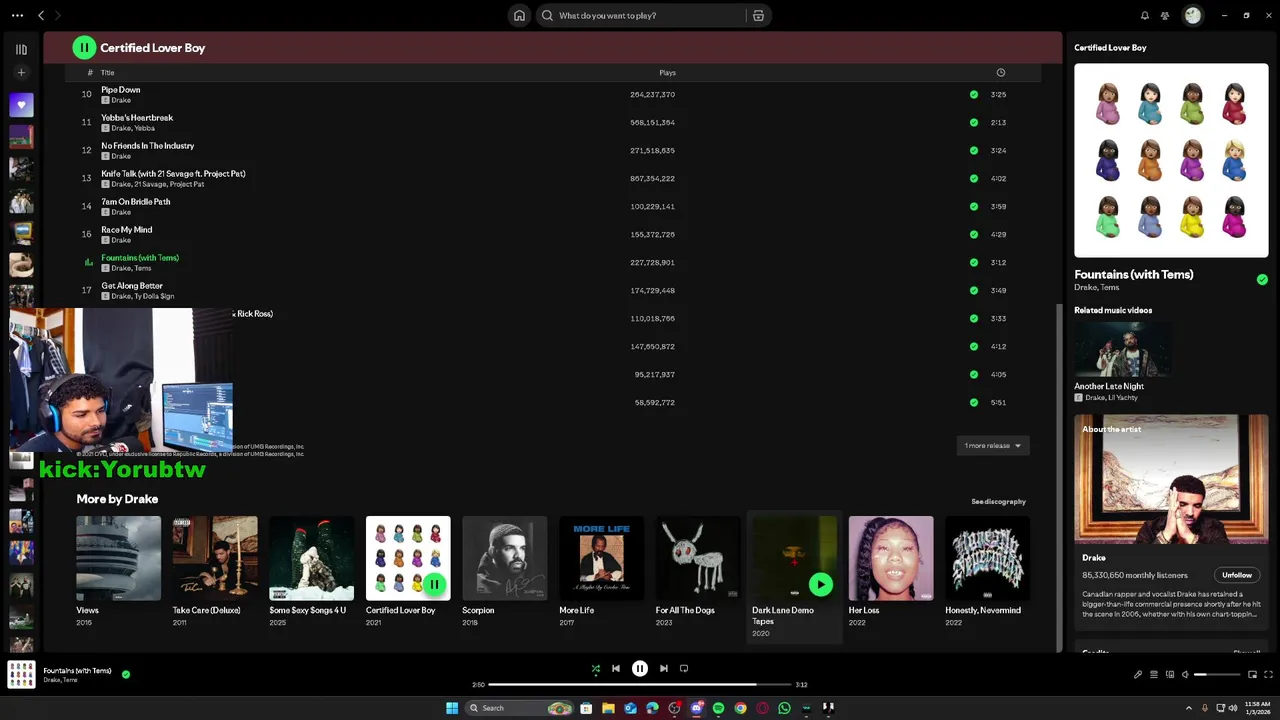The width and height of the screenshot is (1280, 720).
Task: Collapse Your Library sidebar icon
Action: point(21,49)
